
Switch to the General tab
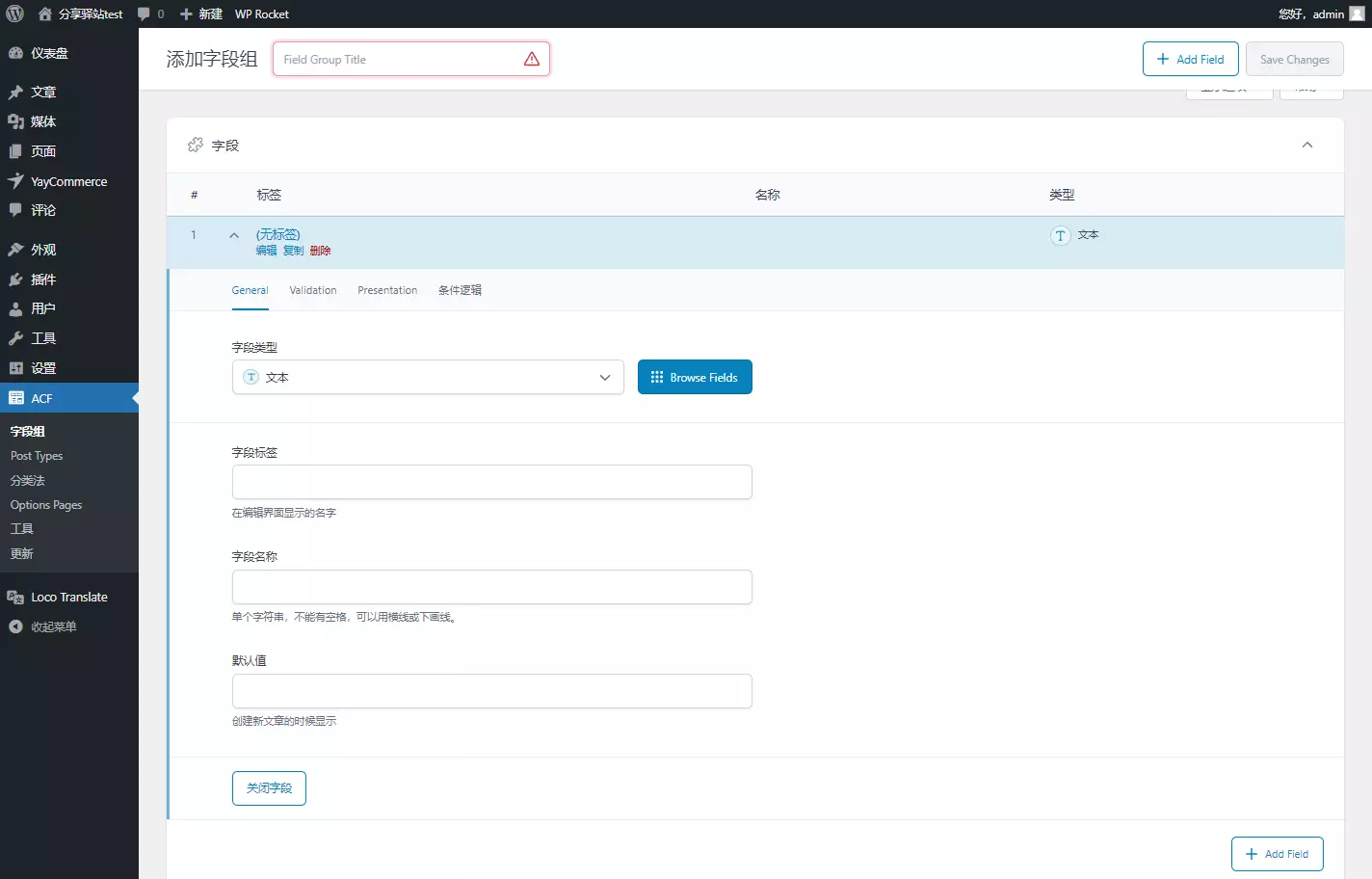[x=250, y=290]
